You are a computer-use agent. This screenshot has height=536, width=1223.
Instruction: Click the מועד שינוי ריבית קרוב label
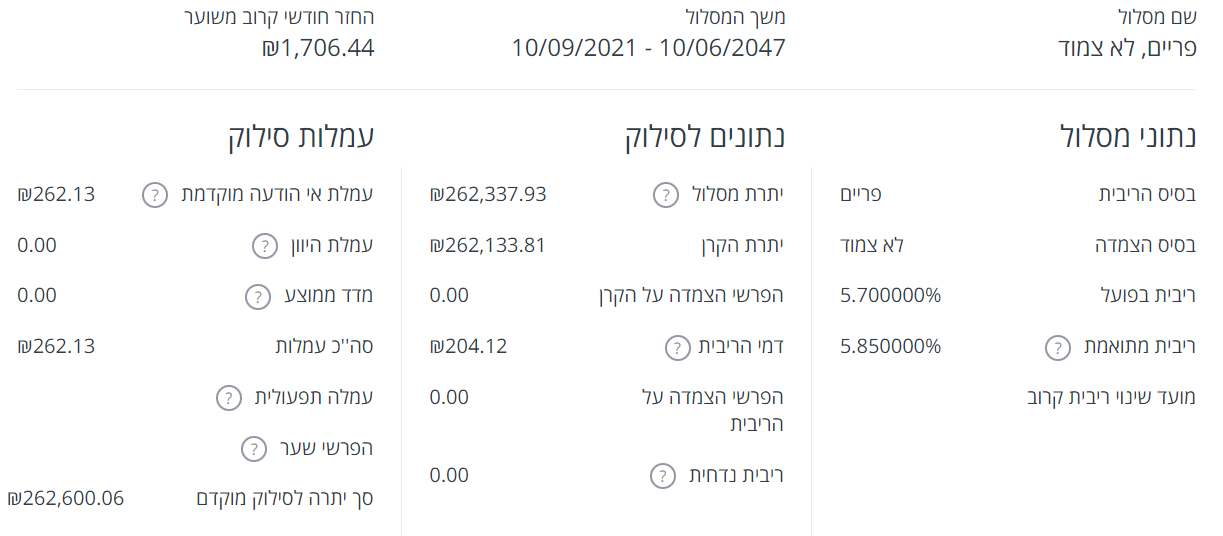1111,398
